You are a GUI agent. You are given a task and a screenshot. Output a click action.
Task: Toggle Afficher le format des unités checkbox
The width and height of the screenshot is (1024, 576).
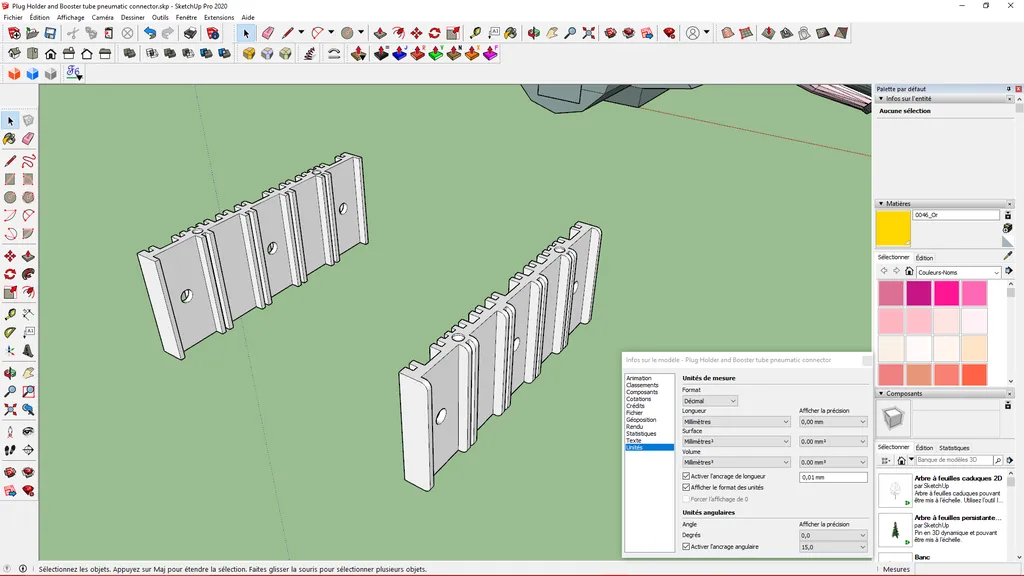686,488
